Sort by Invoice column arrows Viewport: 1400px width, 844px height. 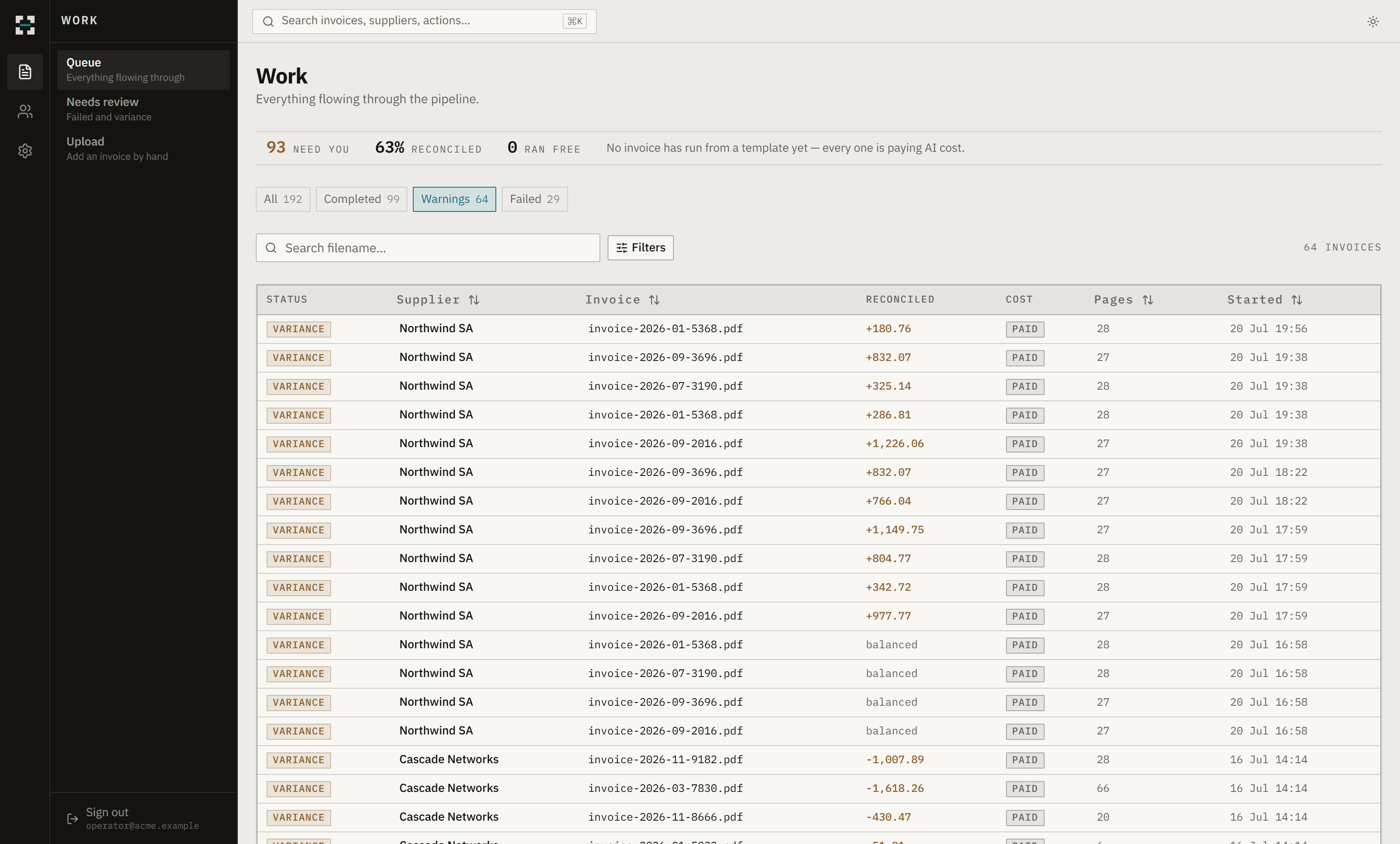coord(655,299)
